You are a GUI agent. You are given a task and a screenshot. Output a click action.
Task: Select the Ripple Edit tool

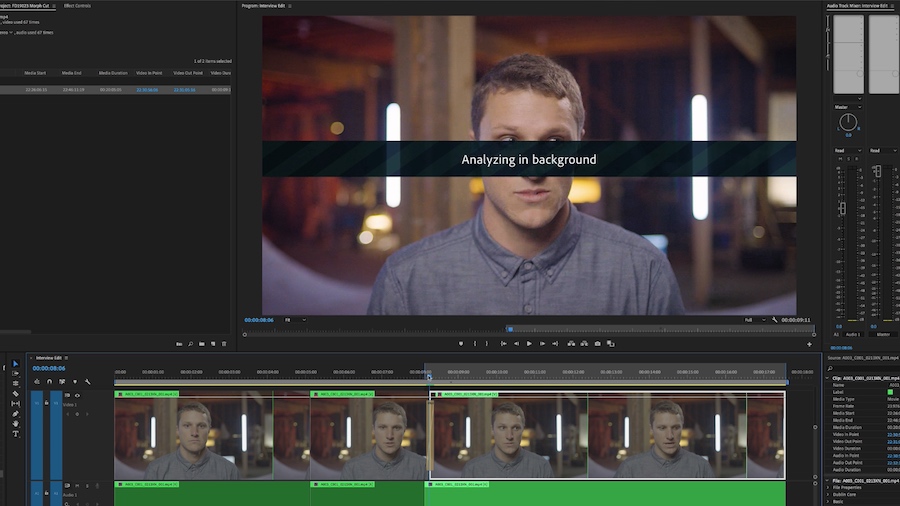coord(15,383)
